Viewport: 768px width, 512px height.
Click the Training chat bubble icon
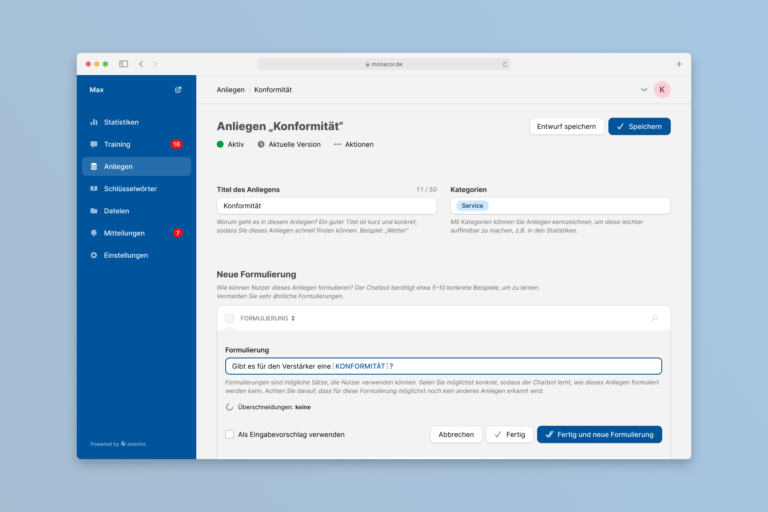click(94, 144)
